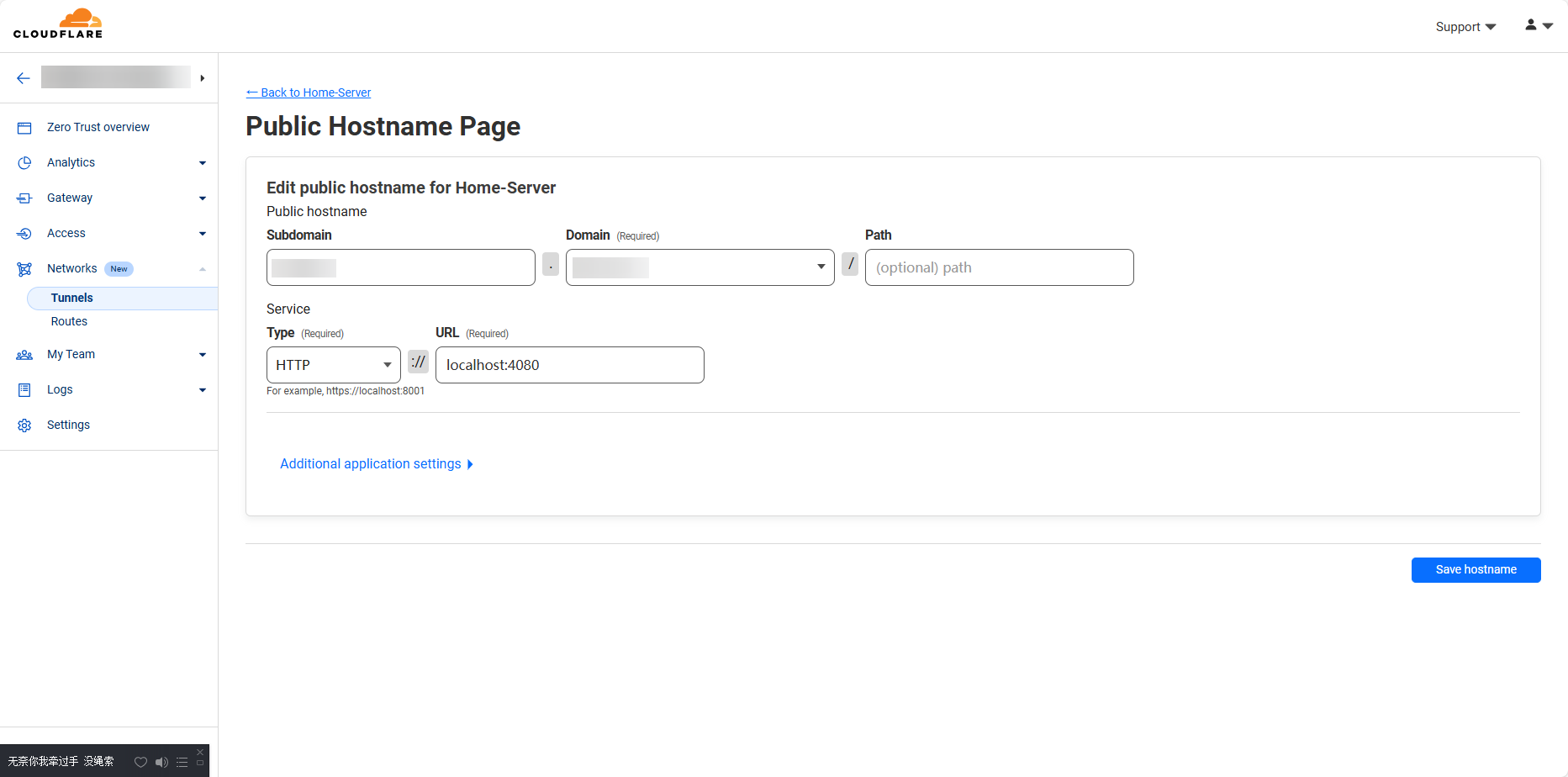Expand the Analytics sidebar section
1568x777 pixels.
click(x=202, y=163)
